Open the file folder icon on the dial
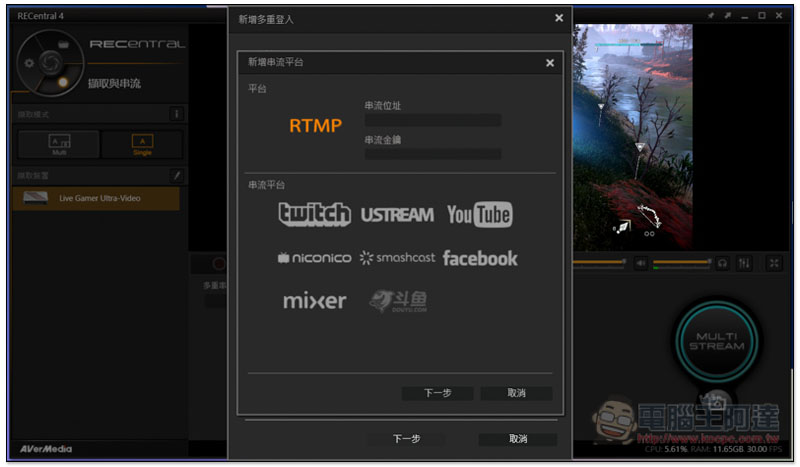The image size is (800, 467). pos(63,45)
